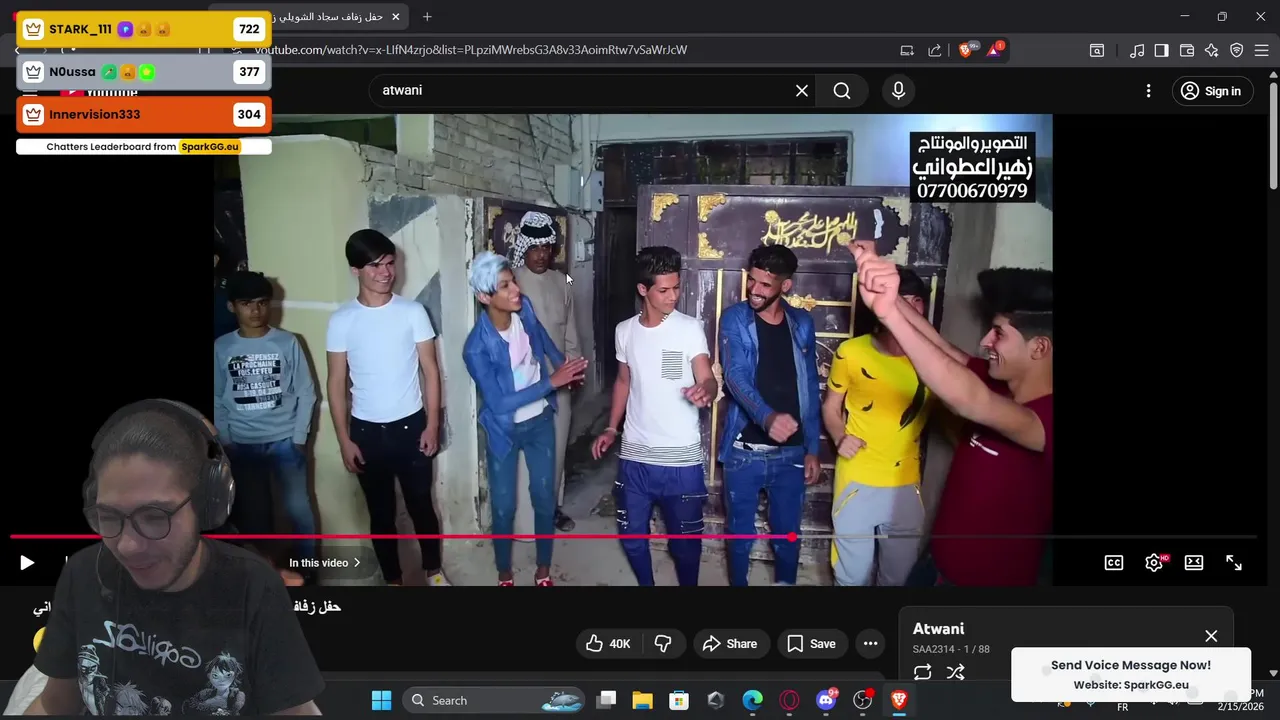Open Discord from the taskbar
This screenshot has height=720, width=1280.
826,700
